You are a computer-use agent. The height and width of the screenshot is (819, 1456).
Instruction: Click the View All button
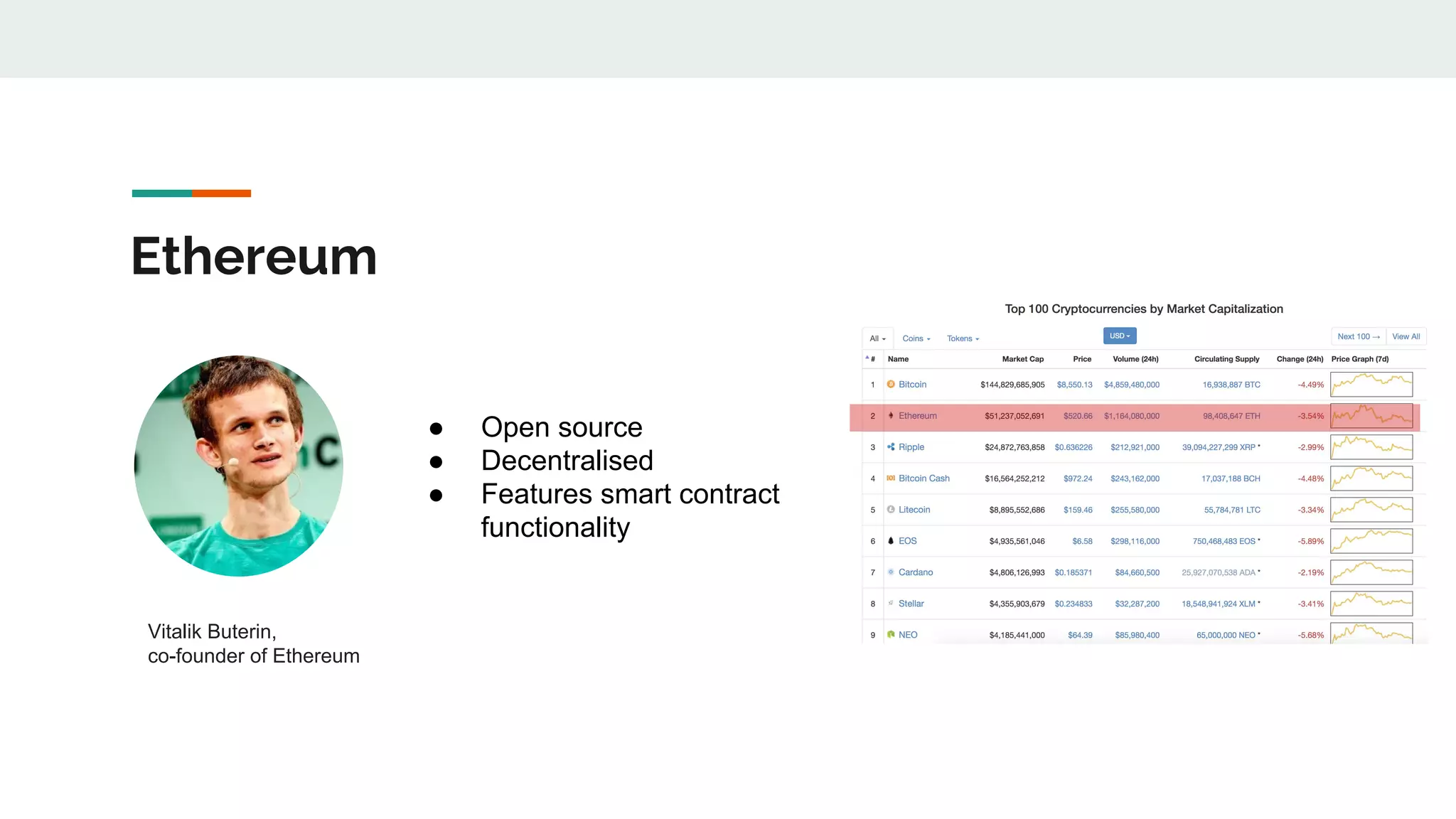(x=1406, y=337)
